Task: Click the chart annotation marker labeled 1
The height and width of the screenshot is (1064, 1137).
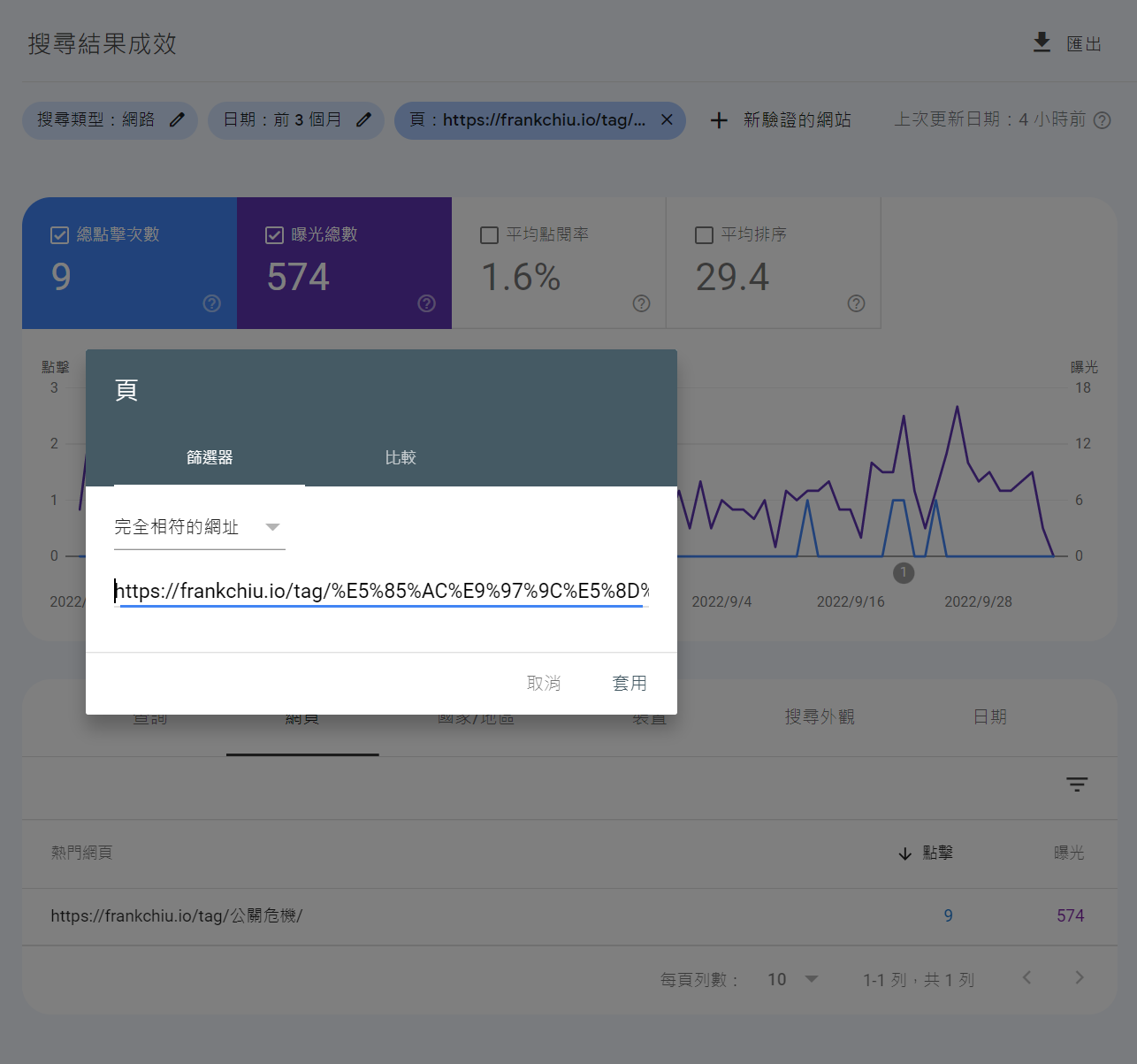Action: point(903,573)
